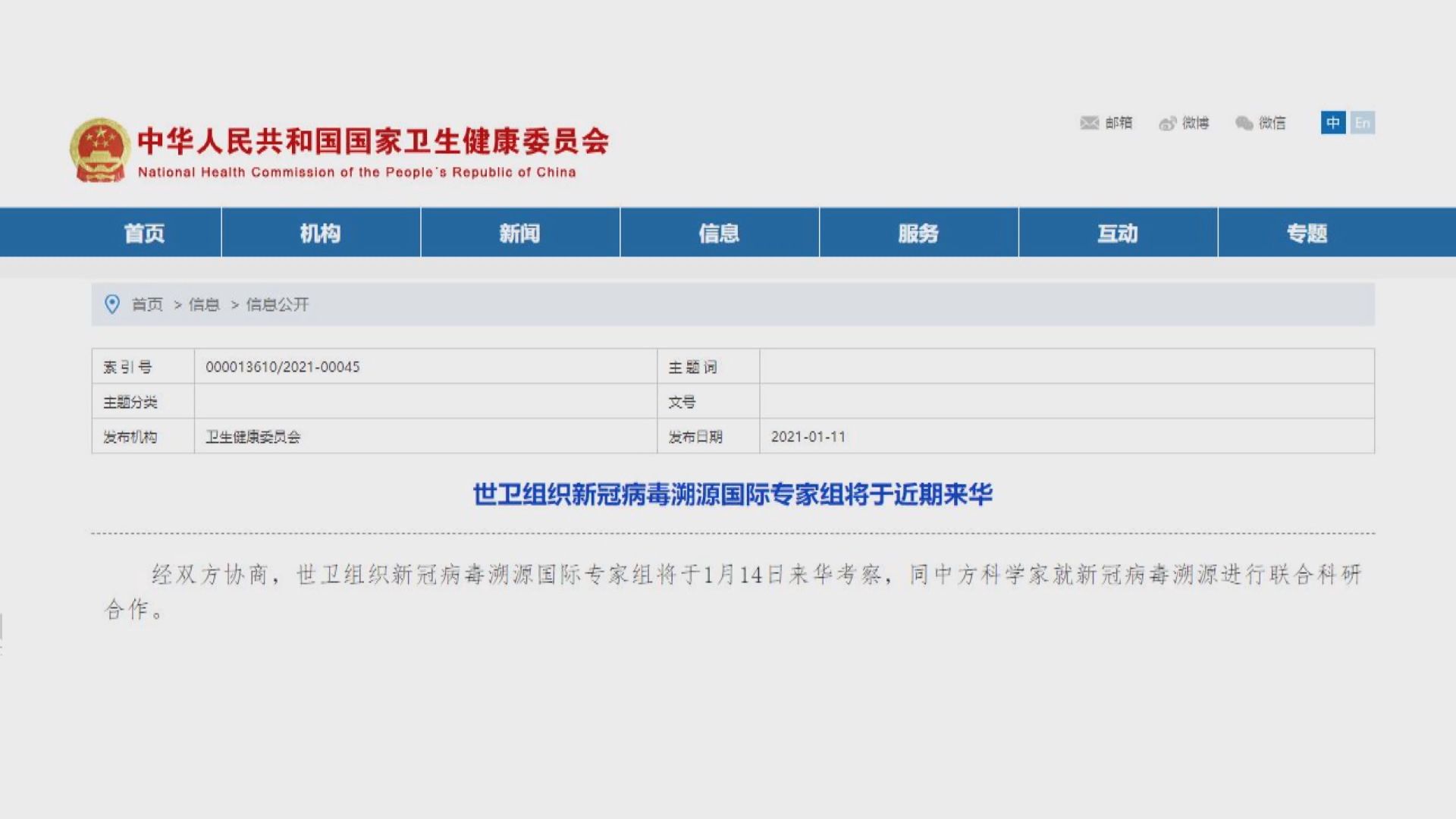
Task: Open the 首页 navigation menu
Action: 143,234
